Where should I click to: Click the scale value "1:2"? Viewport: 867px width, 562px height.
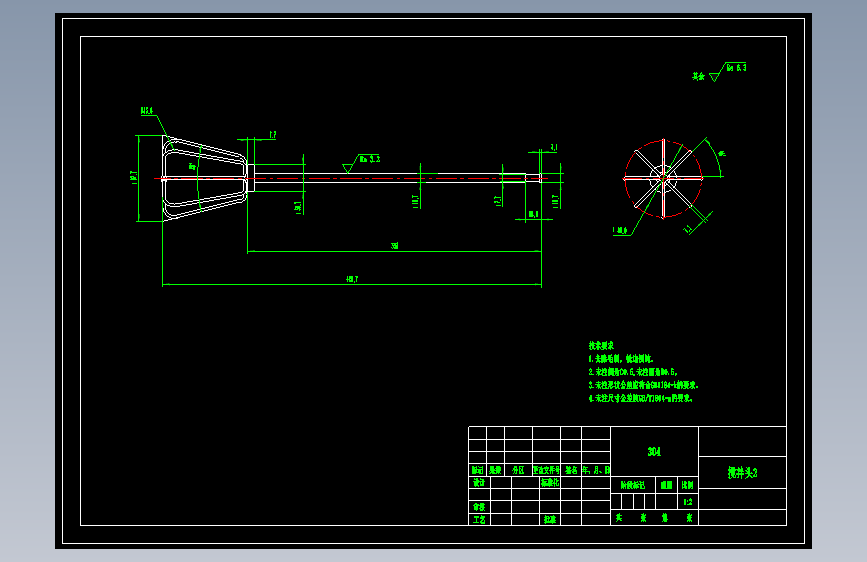687,502
